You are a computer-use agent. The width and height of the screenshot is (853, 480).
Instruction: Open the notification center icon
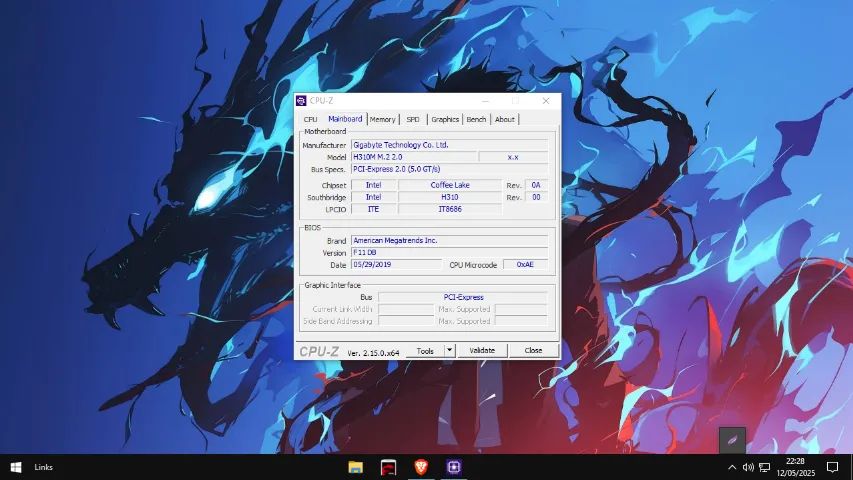[832, 467]
